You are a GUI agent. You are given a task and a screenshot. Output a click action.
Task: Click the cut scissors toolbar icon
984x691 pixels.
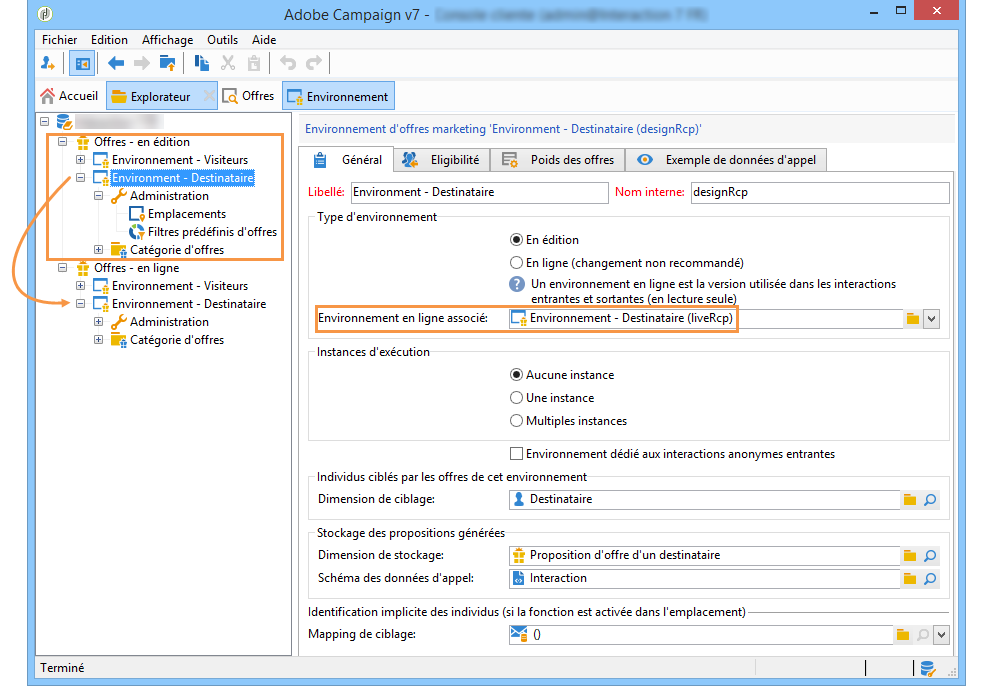(x=228, y=63)
